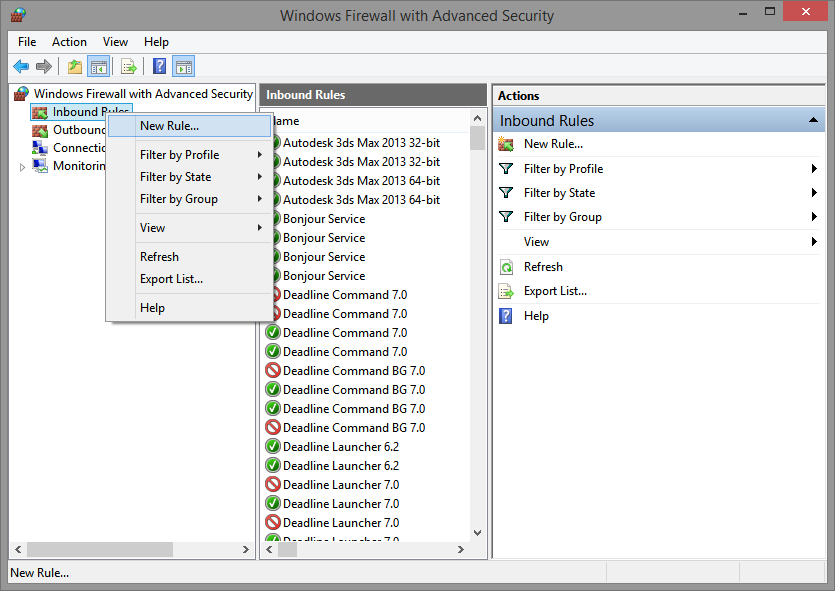Click the rules list vertical scrollbar down arrow
Screen dimensions: 835x591
(477, 534)
